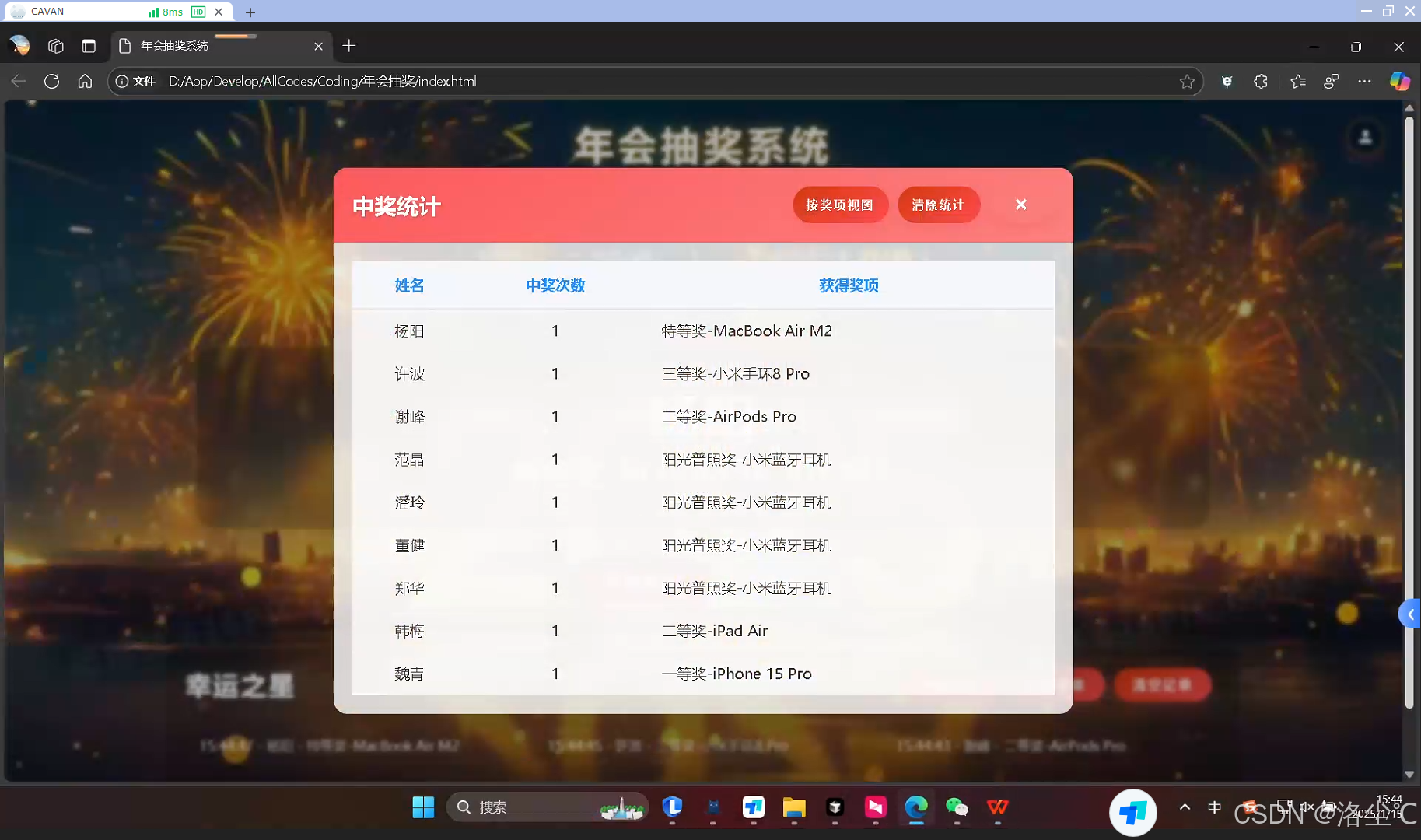The width and height of the screenshot is (1421, 840).
Task: Add this page to favorites via star icon
Action: click(1187, 81)
